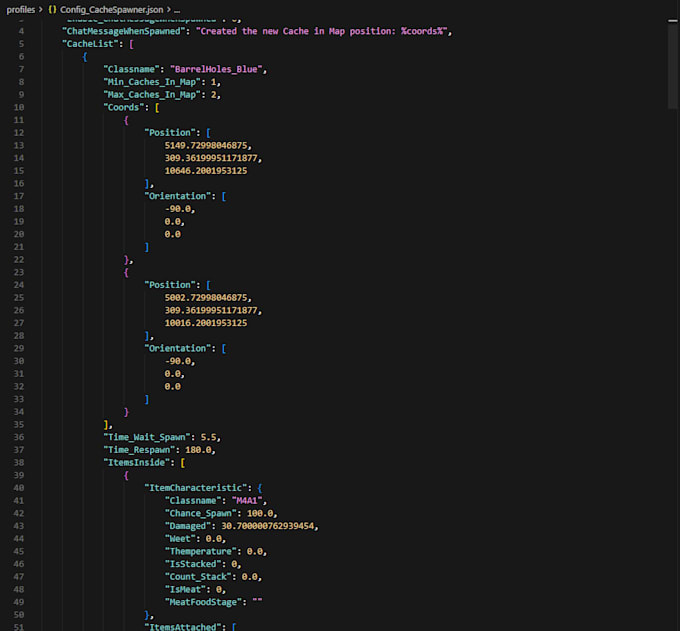Click line number 5 in the gutter
680x631 pixels.
[x=21, y=44]
